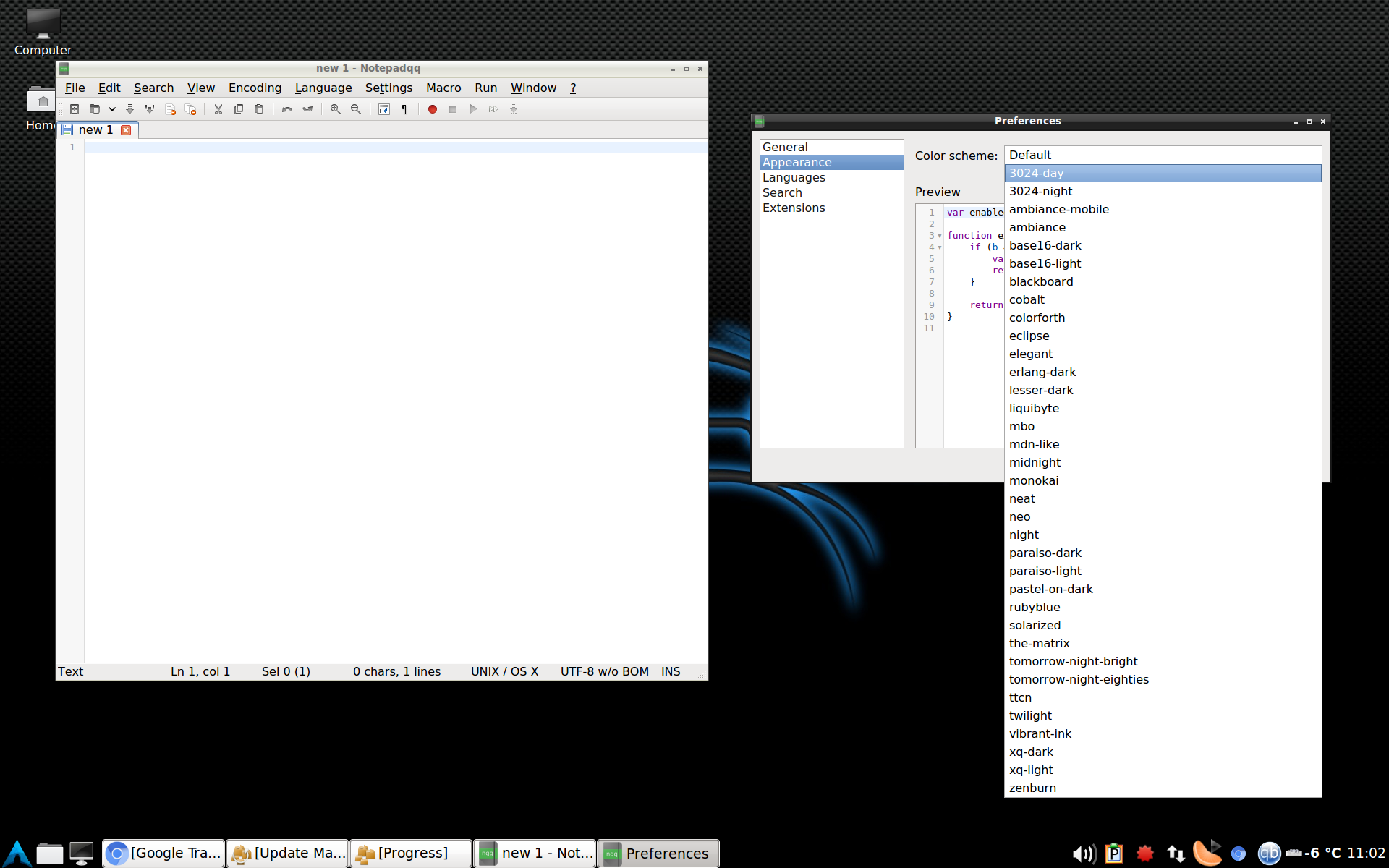The image size is (1389, 868).
Task: Switch to Google Translate taskbar window
Action: coord(164,853)
